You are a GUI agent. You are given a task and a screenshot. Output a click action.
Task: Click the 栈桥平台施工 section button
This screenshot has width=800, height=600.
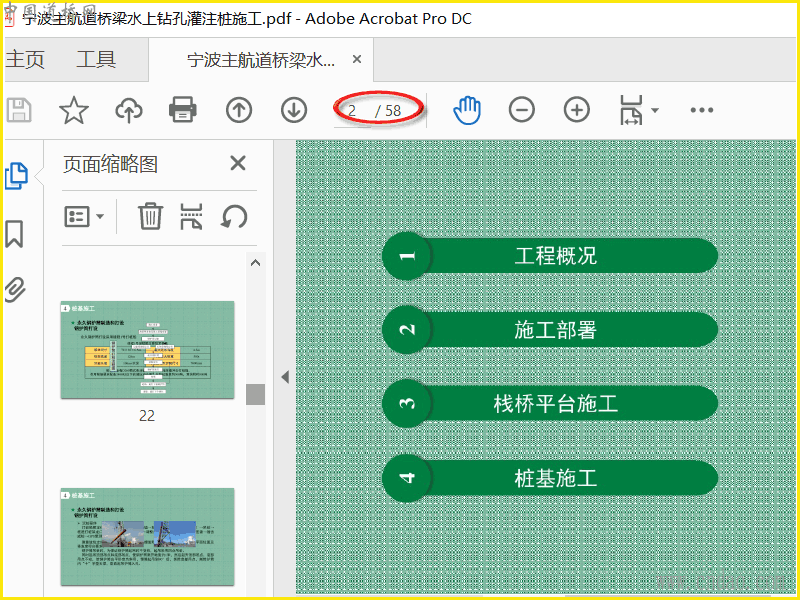pos(550,403)
